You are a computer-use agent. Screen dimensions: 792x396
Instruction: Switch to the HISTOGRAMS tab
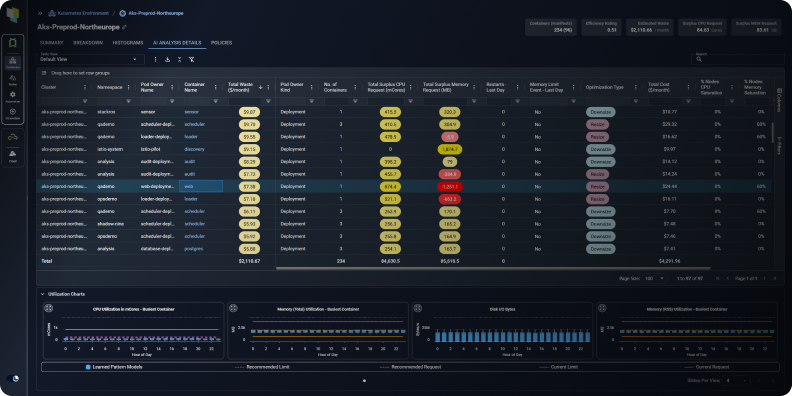[x=128, y=43]
